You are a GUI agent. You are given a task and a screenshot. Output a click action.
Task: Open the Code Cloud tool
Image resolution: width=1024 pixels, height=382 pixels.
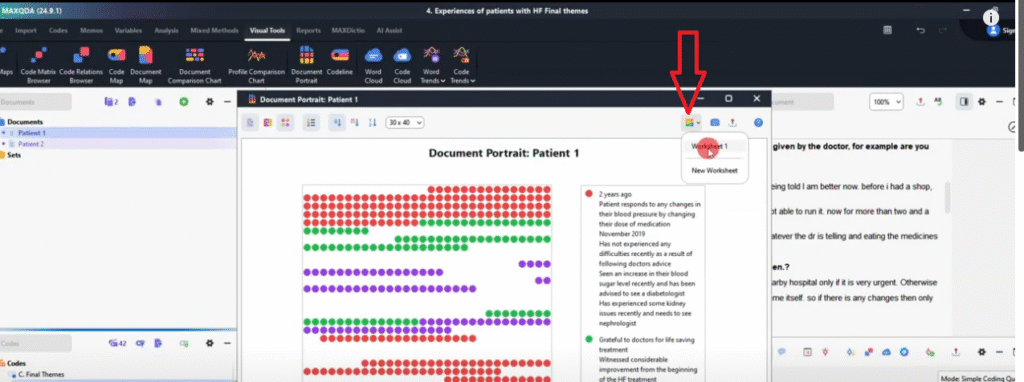click(402, 64)
